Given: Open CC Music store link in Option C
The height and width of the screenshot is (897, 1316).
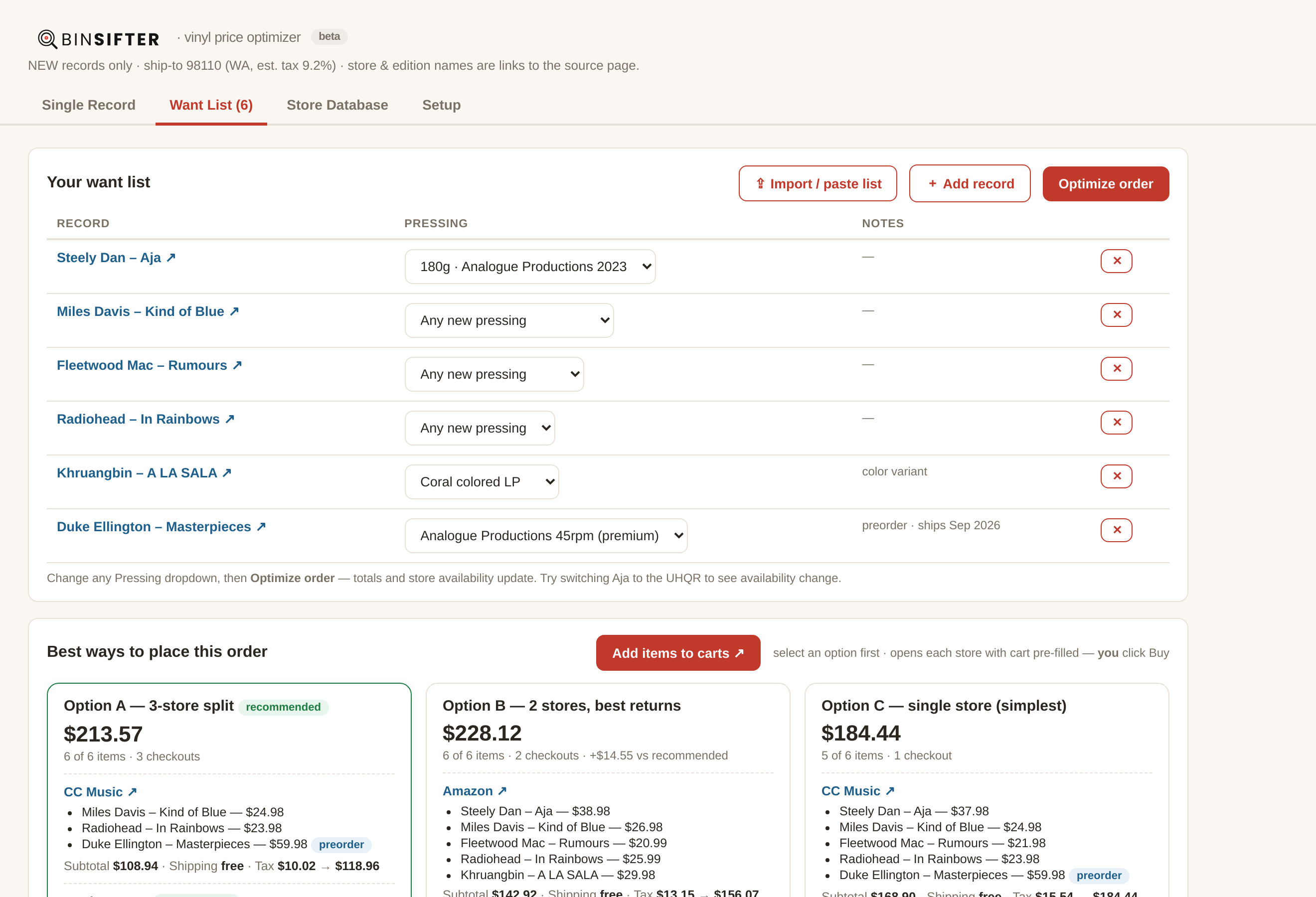Looking at the screenshot, I should coord(858,790).
